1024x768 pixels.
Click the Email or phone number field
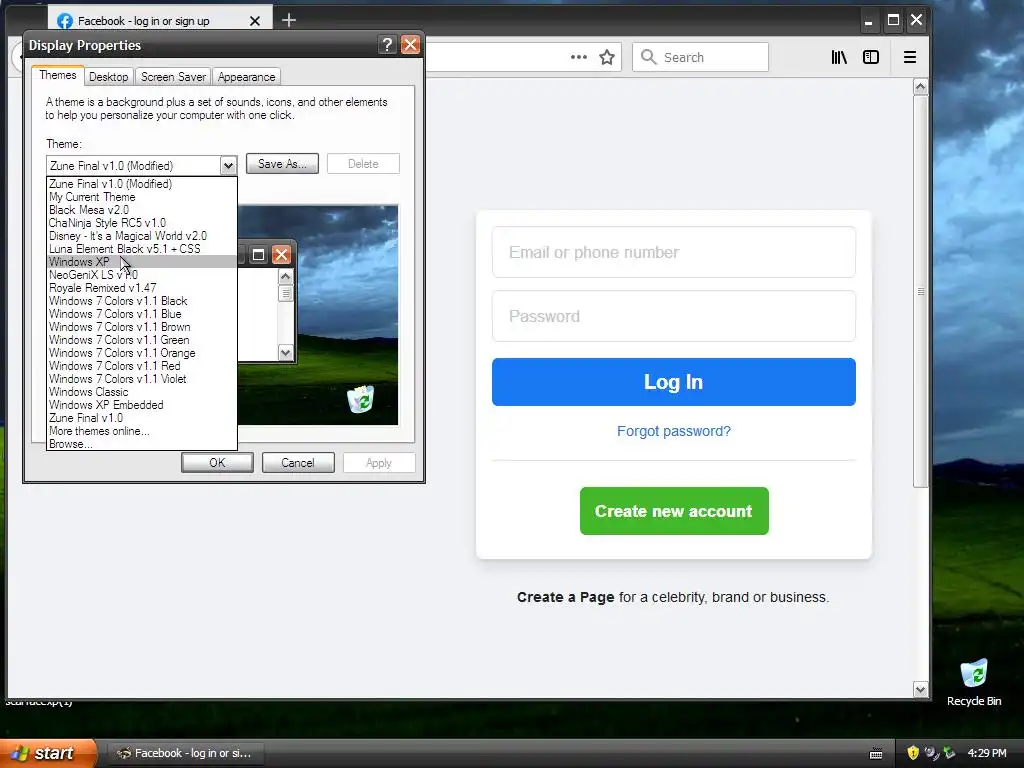[673, 252]
